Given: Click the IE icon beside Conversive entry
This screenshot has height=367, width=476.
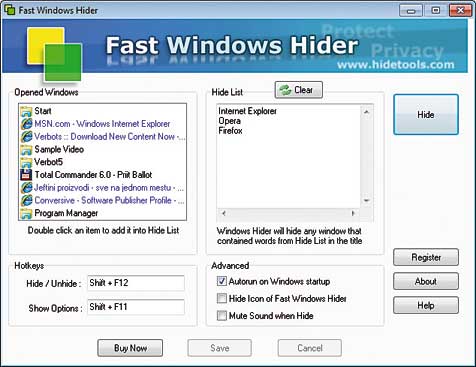Looking at the screenshot, I should click(x=26, y=200).
